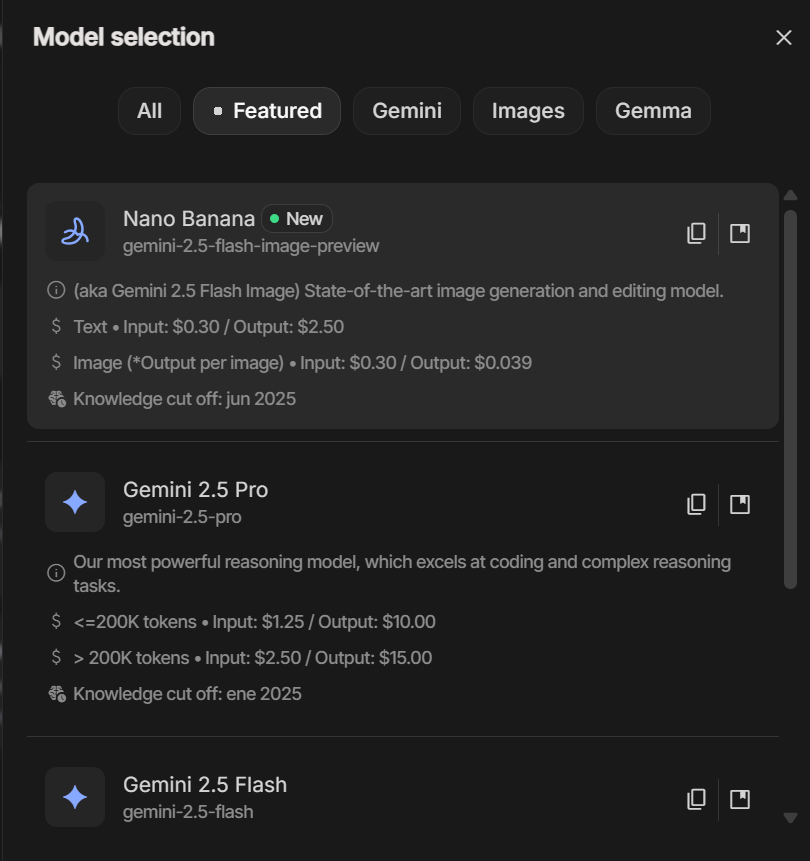Click the New badge on Nano Banana
This screenshot has height=861, width=810.
tap(297, 219)
